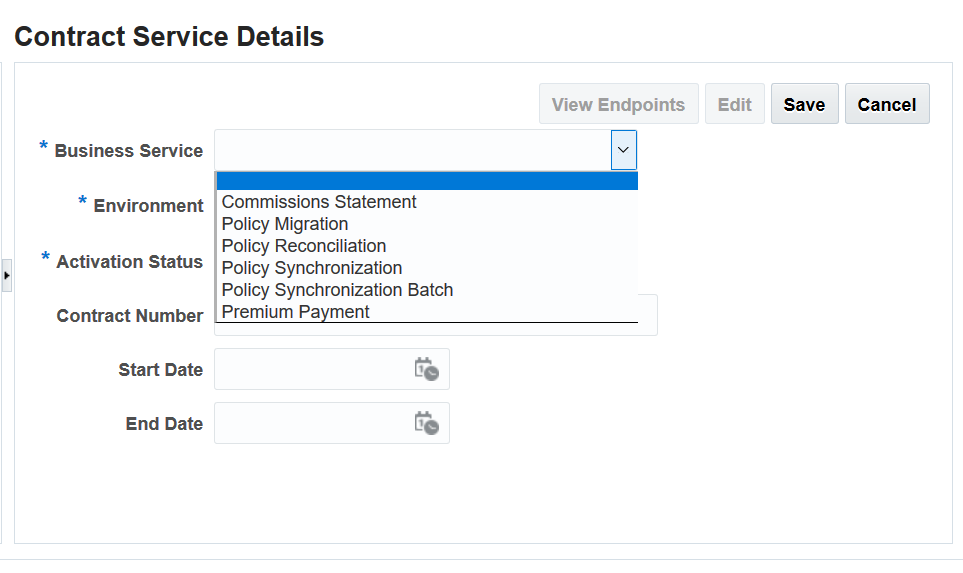Viewport: 963px width, 573px height.
Task: Focus the End Date input field
Action: click(x=312, y=423)
